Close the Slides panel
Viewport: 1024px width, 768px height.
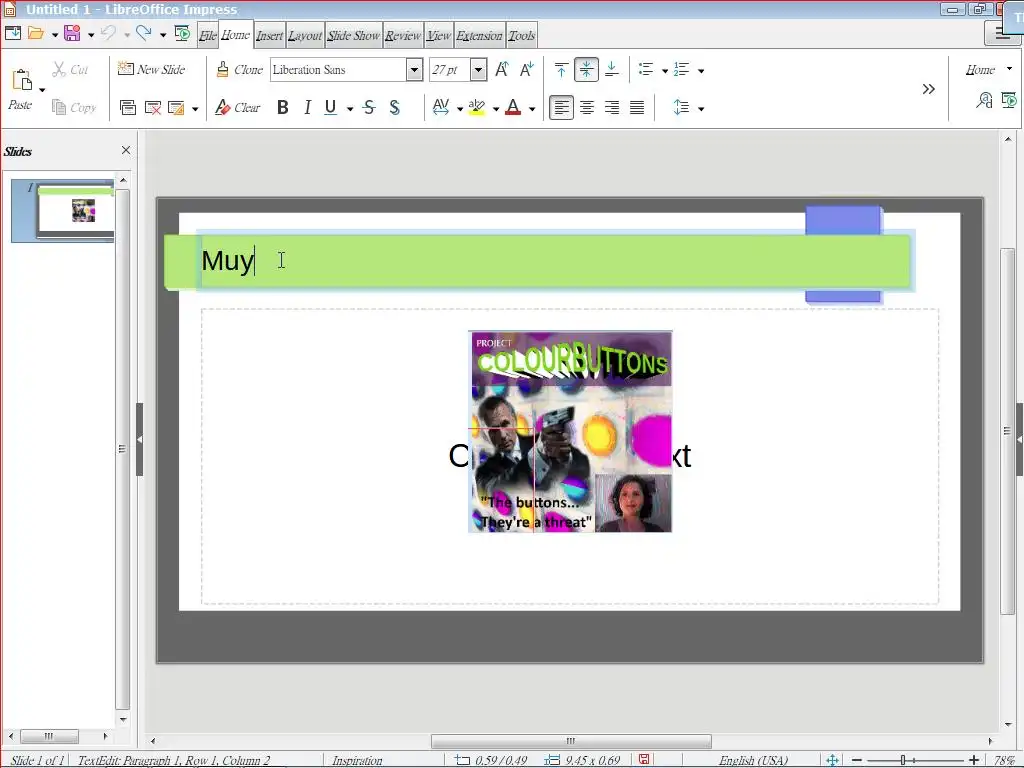[x=126, y=150]
